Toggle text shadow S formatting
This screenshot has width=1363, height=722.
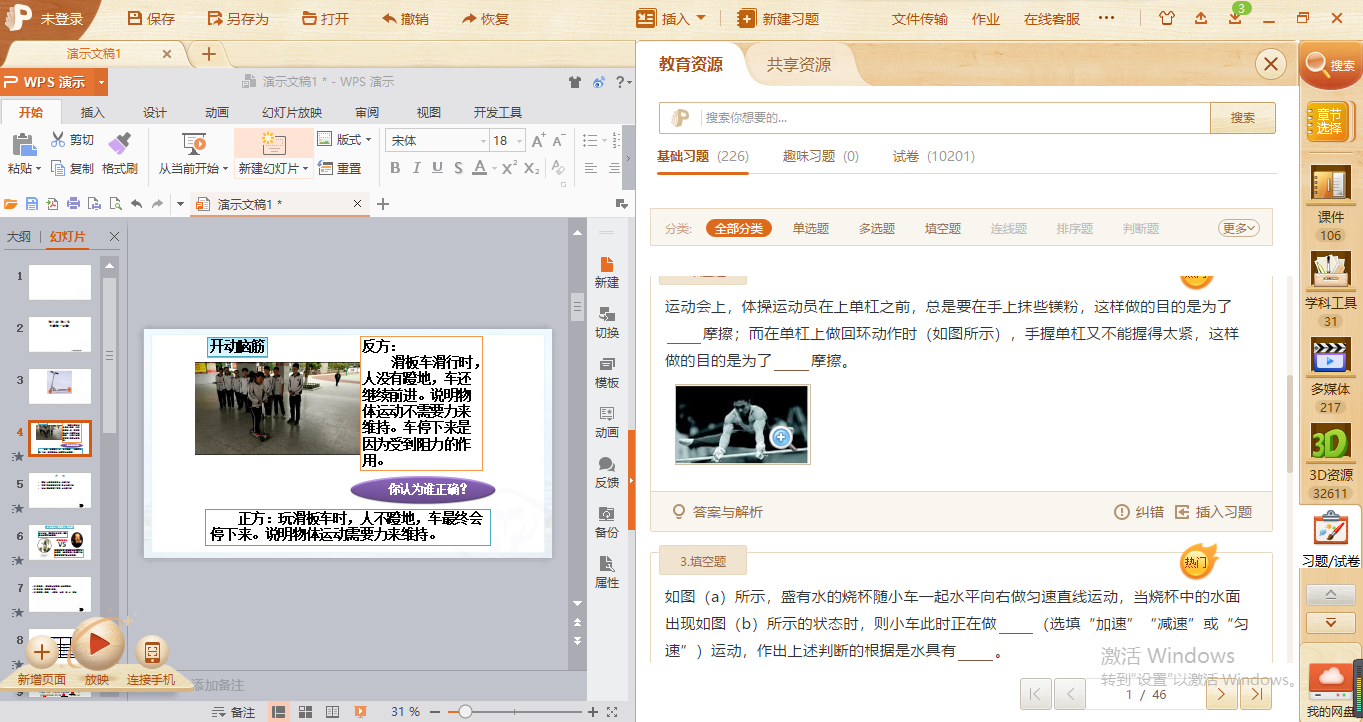(458, 168)
